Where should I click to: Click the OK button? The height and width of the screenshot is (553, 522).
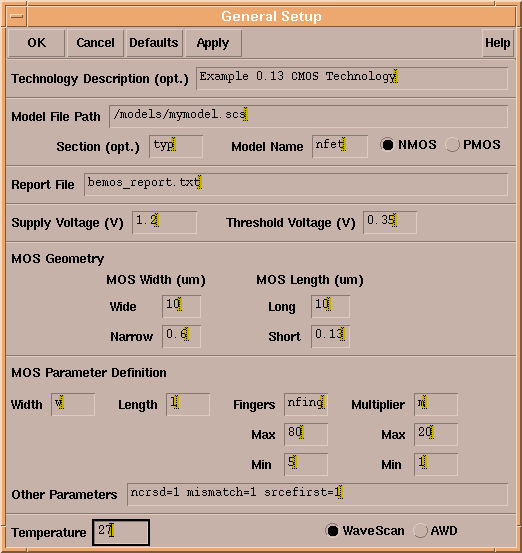(36, 43)
